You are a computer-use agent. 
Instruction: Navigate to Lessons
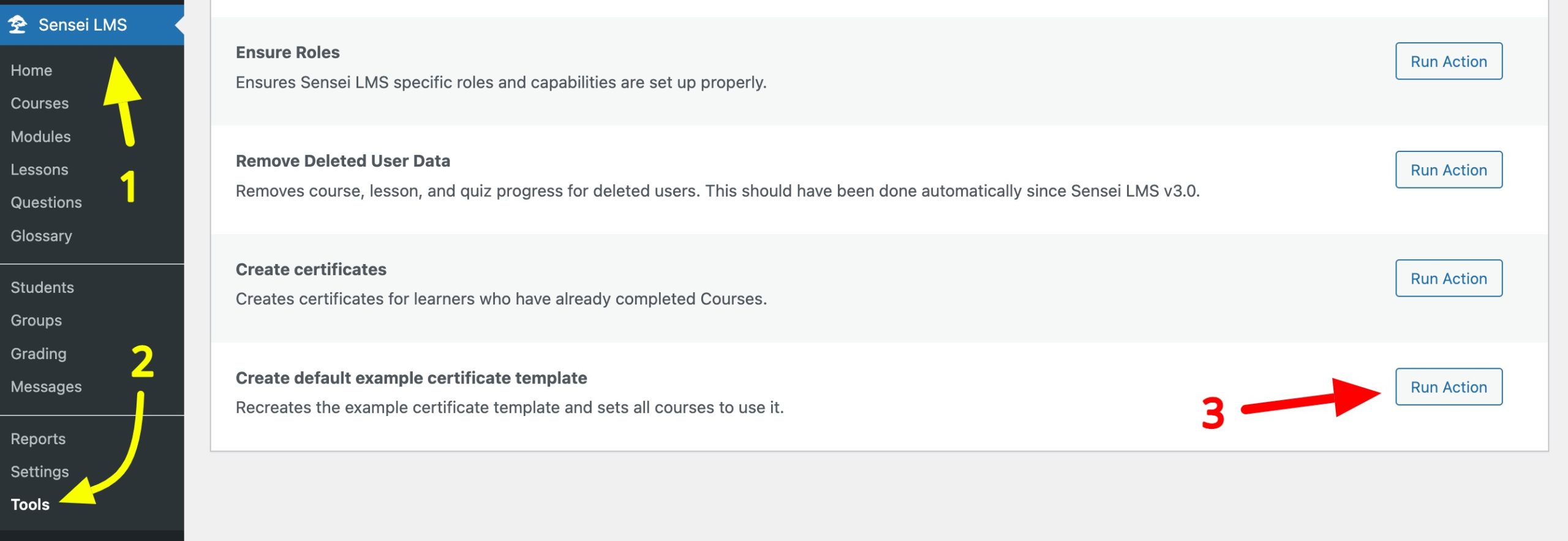click(39, 170)
